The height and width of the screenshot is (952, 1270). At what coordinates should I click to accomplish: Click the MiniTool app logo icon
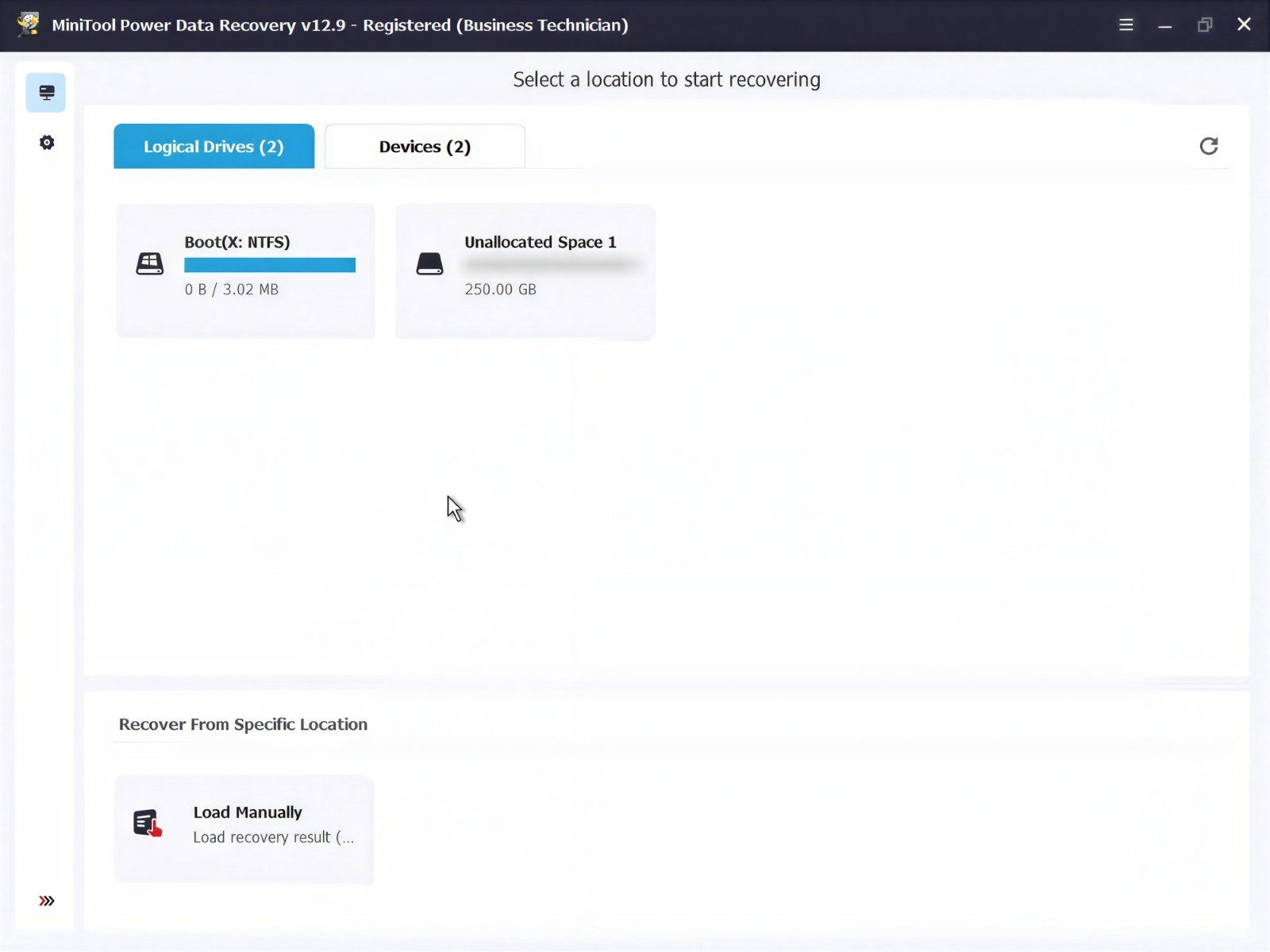[28, 24]
